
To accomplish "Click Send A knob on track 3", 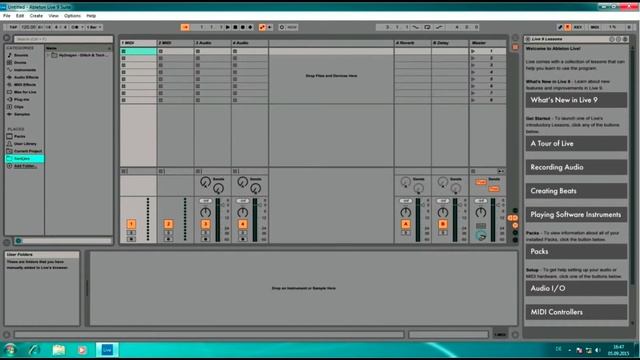I will [205, 182].
